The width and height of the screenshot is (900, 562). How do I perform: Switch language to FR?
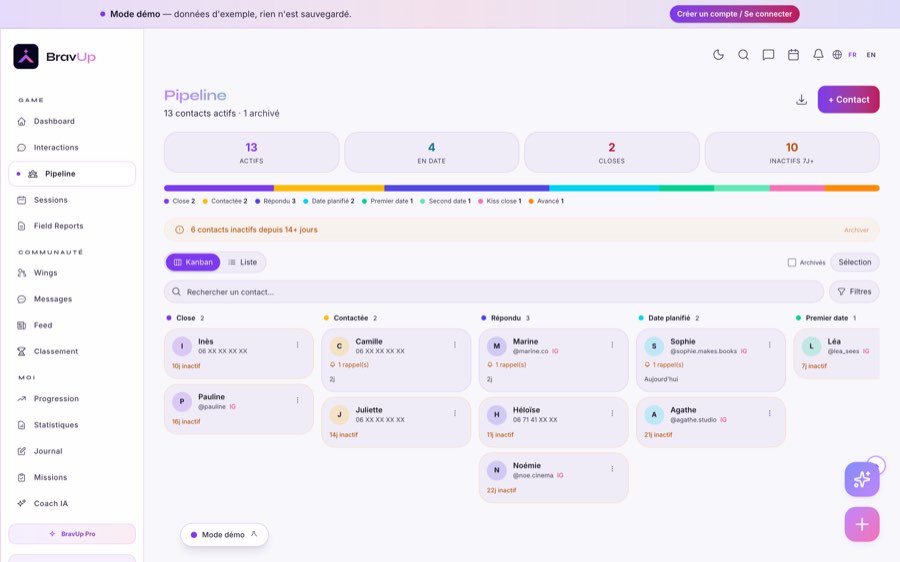[x=852, y=55]
